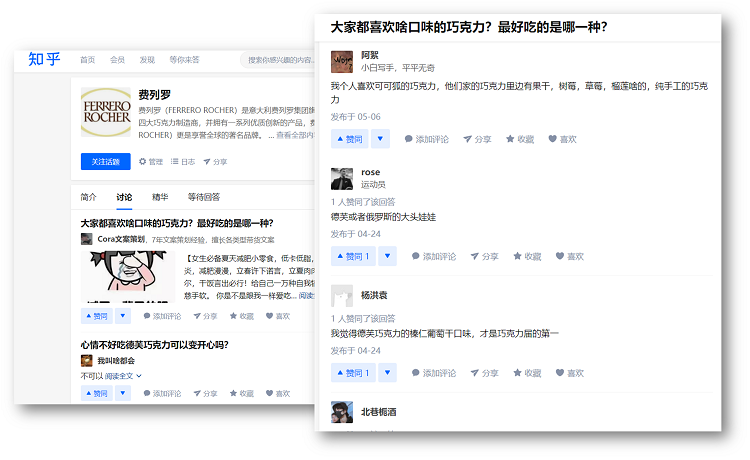The height and width of the screenshot is (460, 750).
Task: Like the Cora文案策划 answer with heart
Action: tap(278, 316)
